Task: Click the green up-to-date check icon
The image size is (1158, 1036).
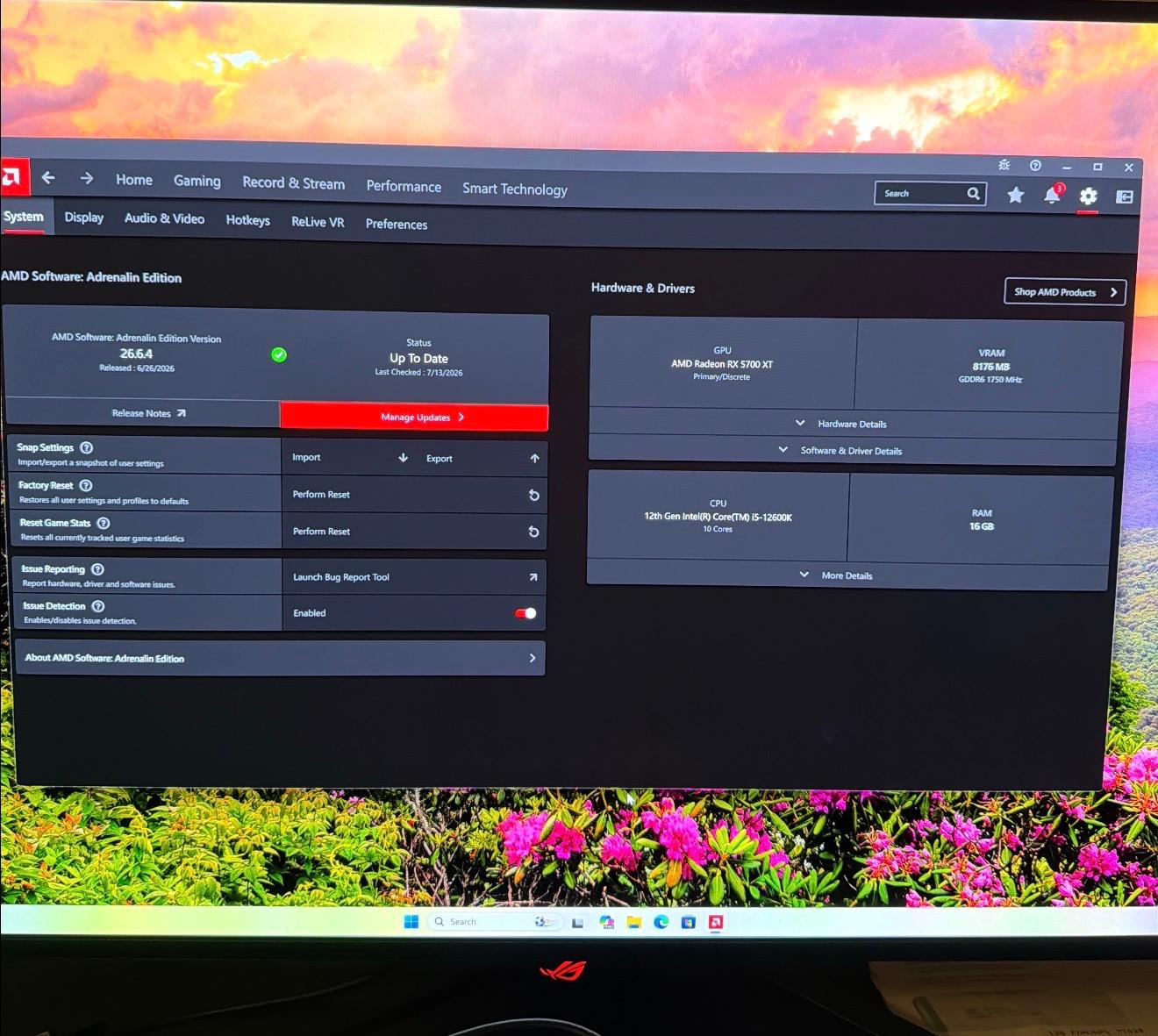Action: click(x=279, y=354)
